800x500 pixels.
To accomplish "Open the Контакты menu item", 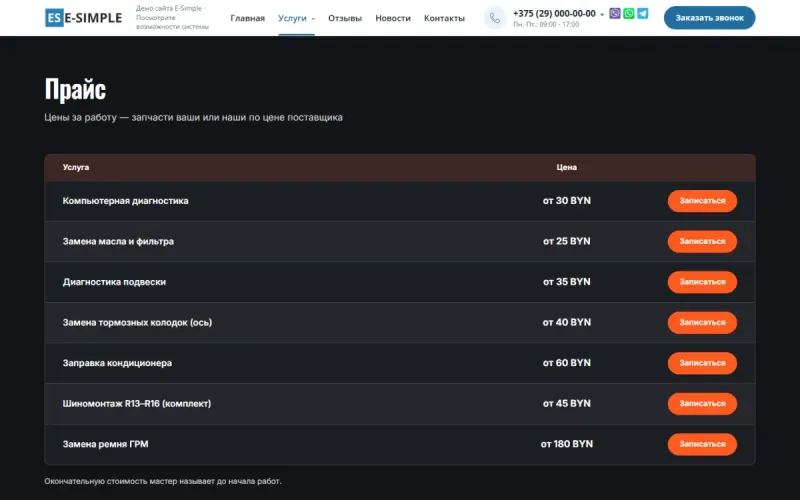I will (x=444, y=18).
